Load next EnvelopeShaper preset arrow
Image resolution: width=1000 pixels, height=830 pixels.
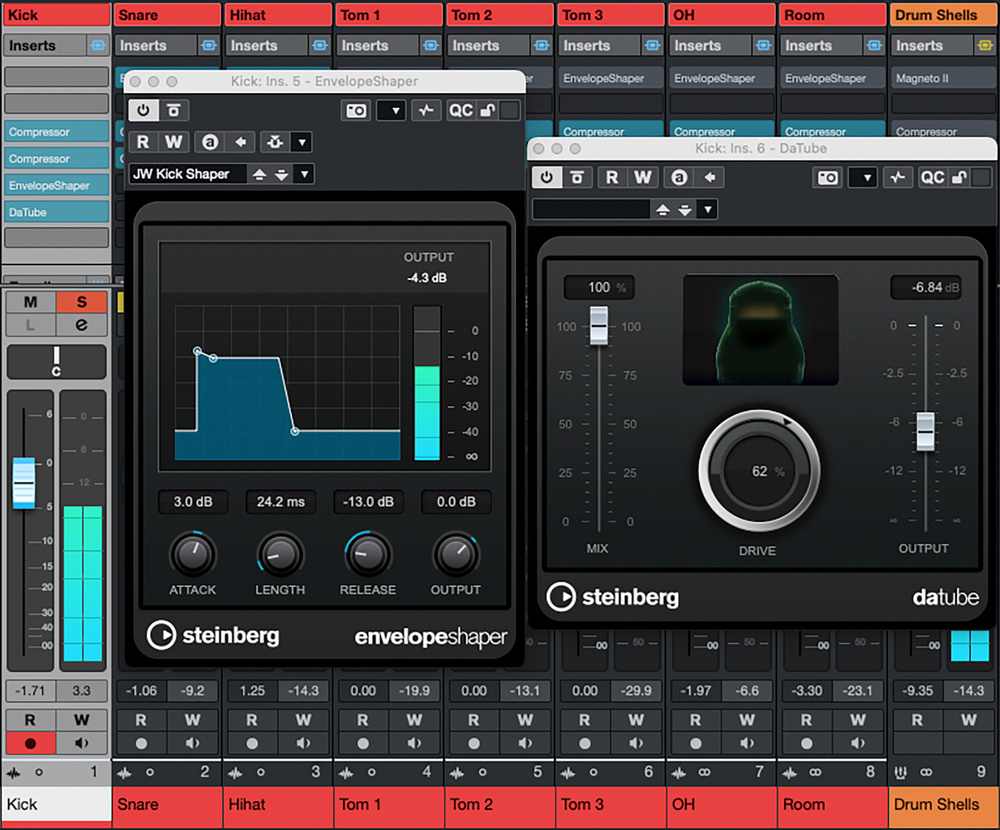tap(281, 174)
